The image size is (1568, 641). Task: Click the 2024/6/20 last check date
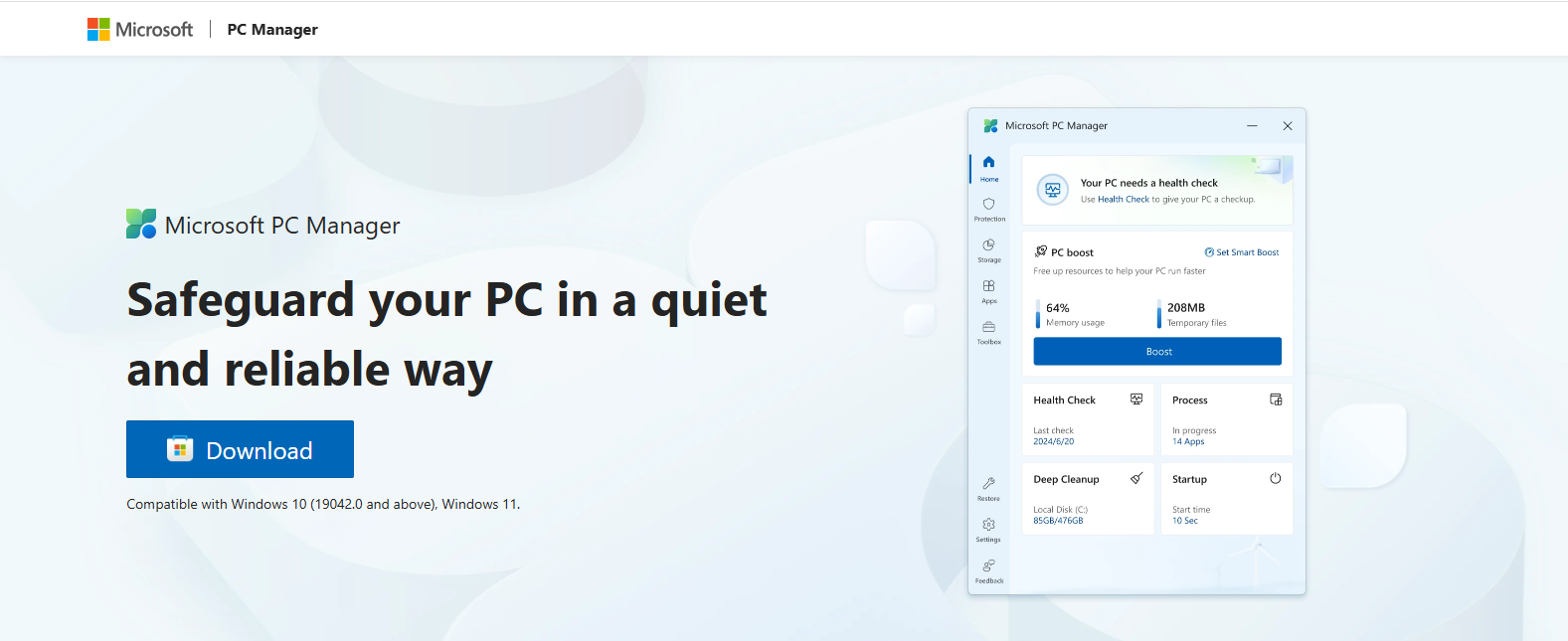(x=1054, y=441)
